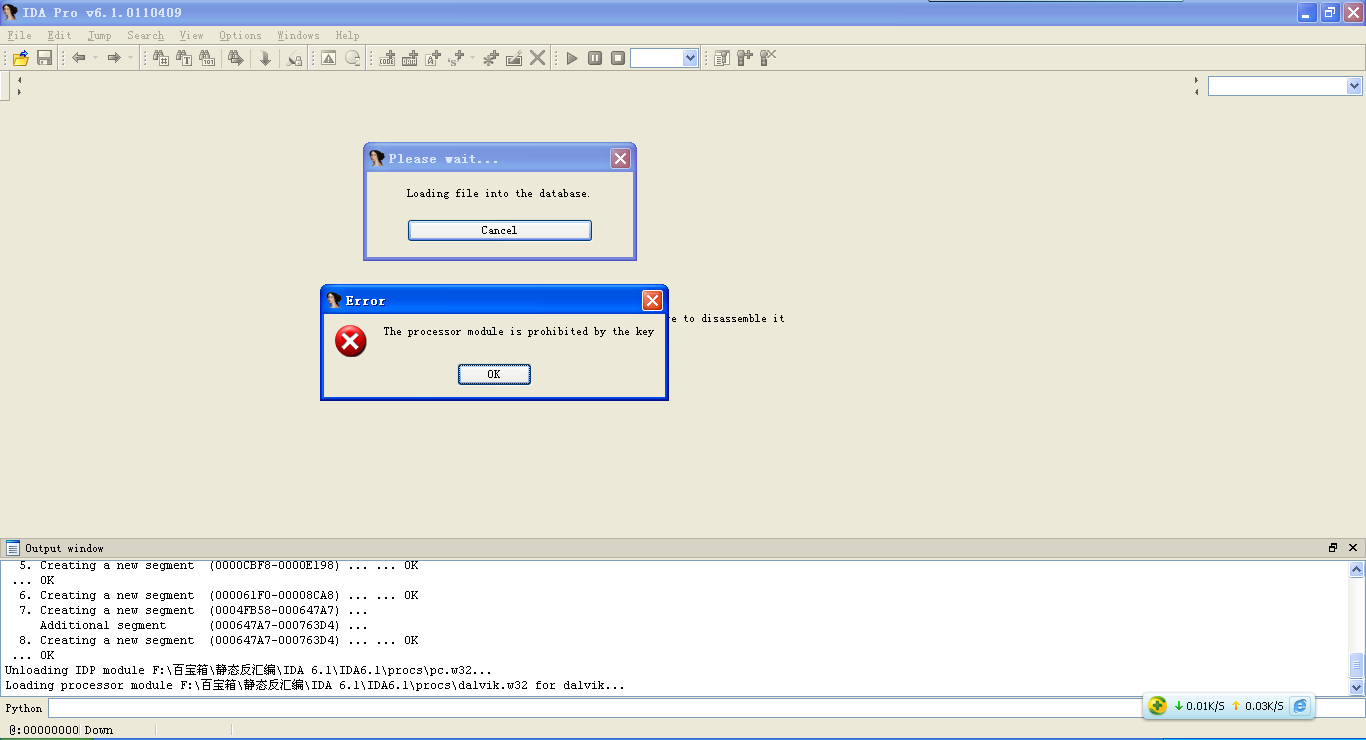
Task: Click the Output window scrollbar thumb
Action: pos(1357,665)
